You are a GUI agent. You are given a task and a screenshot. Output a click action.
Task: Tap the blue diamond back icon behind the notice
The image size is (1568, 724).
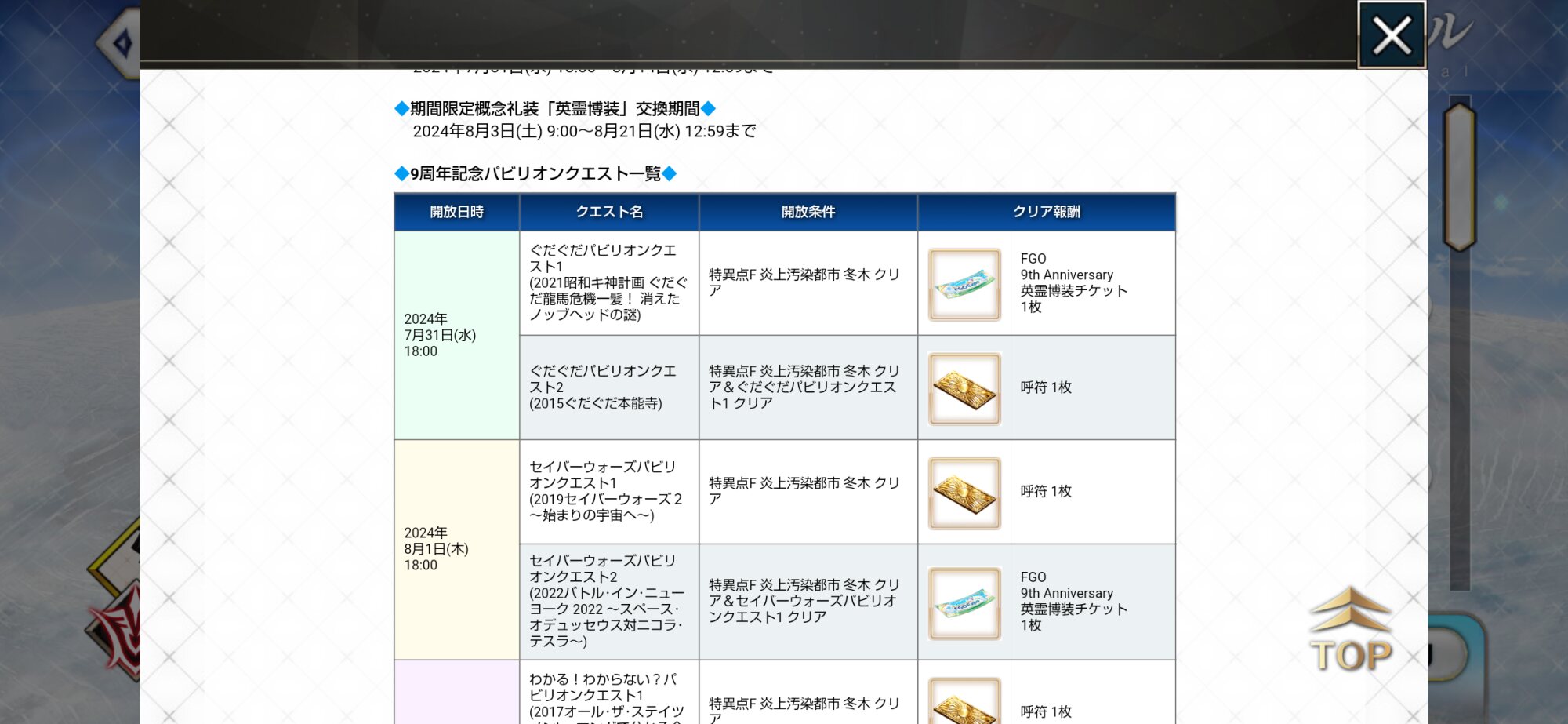122,44
